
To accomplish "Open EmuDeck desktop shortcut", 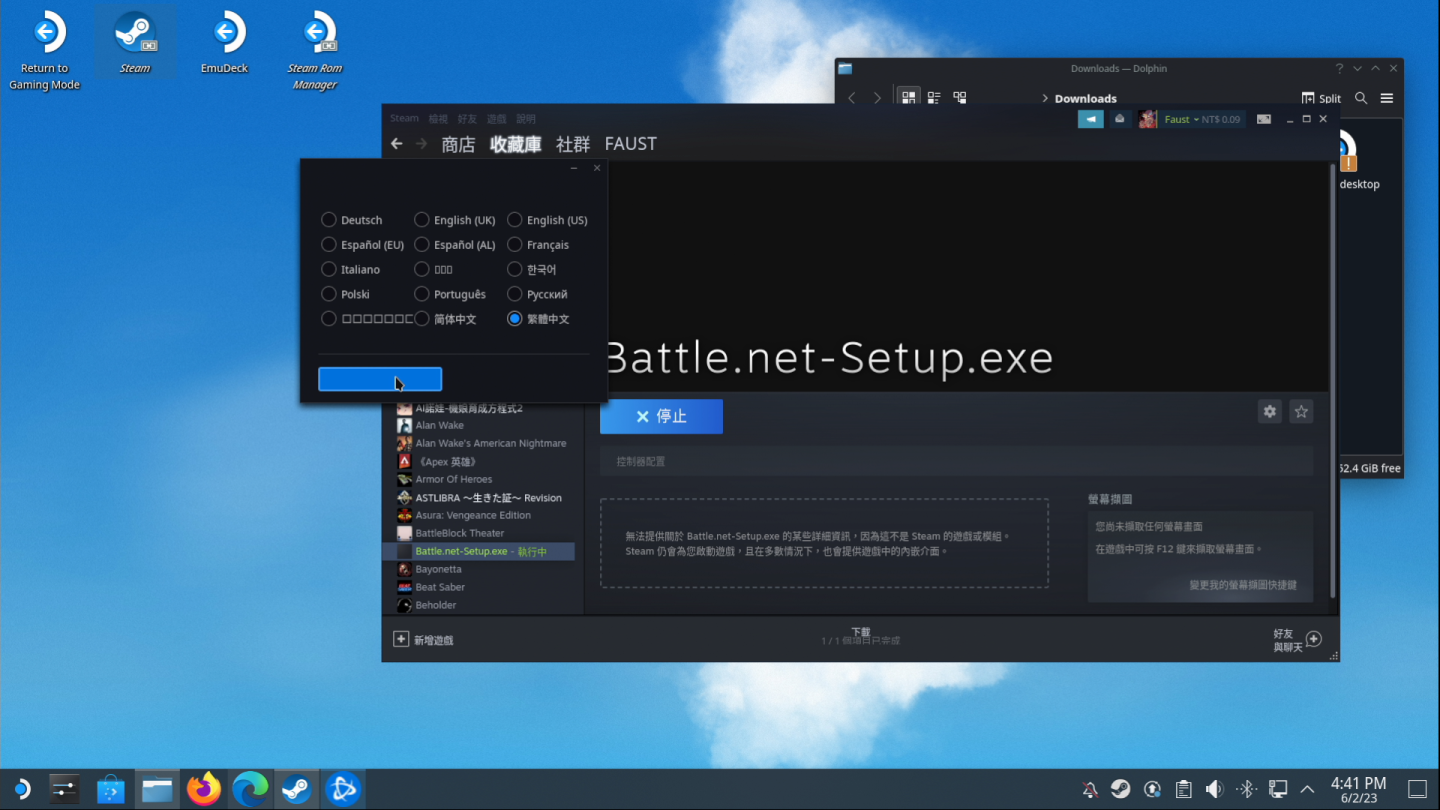I will tap(225, 43).
